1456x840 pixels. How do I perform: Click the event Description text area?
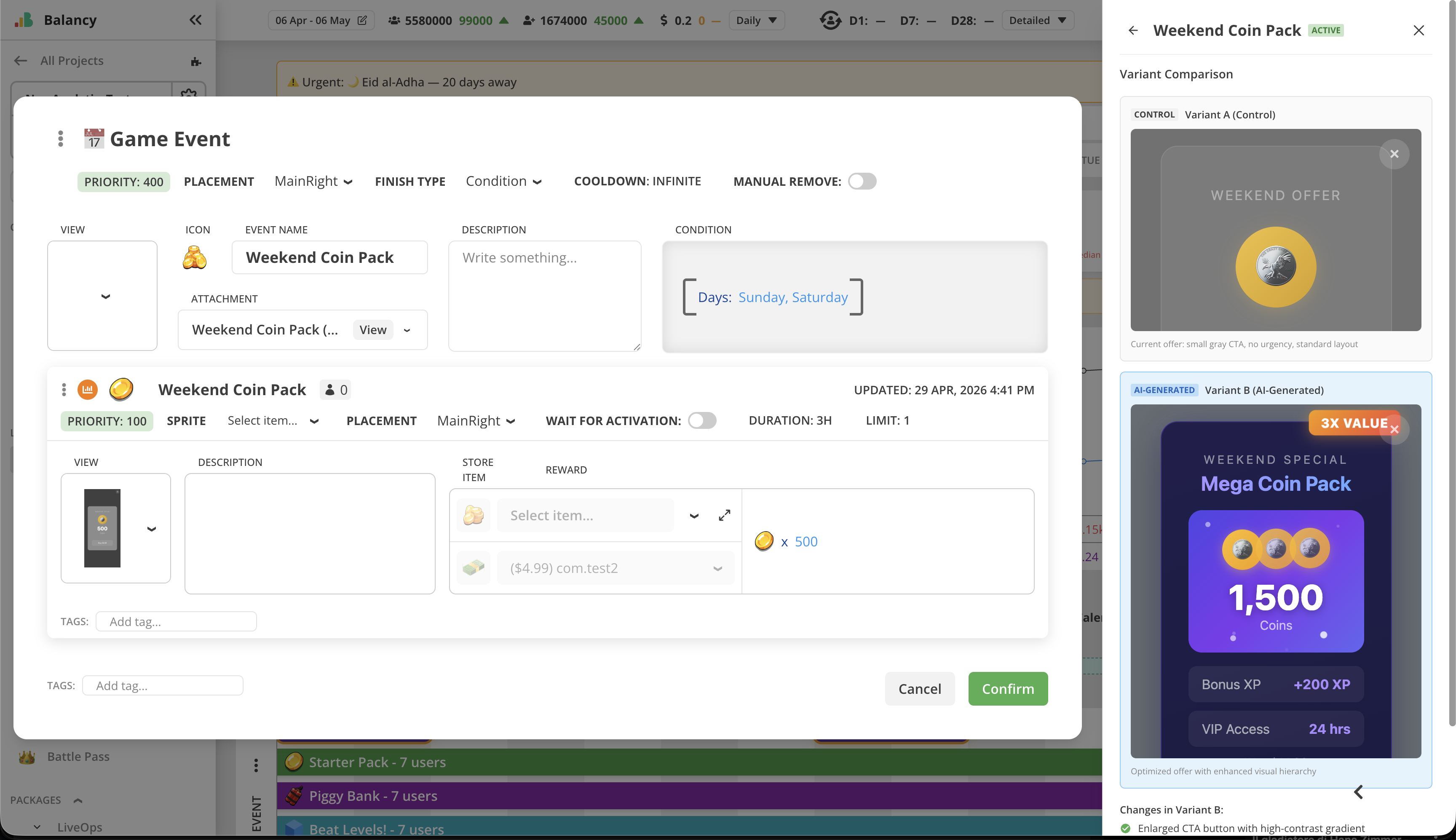(545, 296)
